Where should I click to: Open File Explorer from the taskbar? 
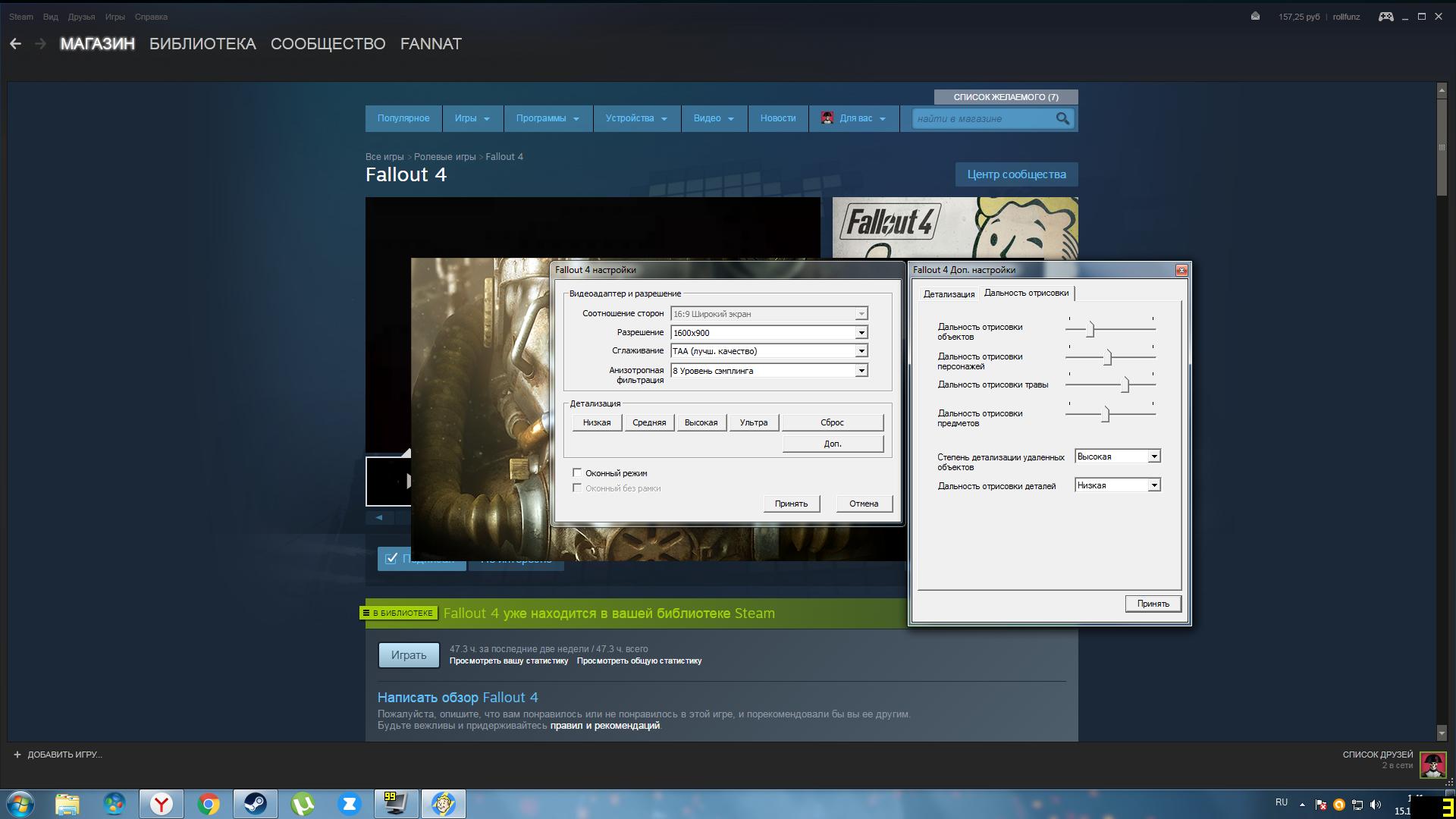[x=67, y=804]
